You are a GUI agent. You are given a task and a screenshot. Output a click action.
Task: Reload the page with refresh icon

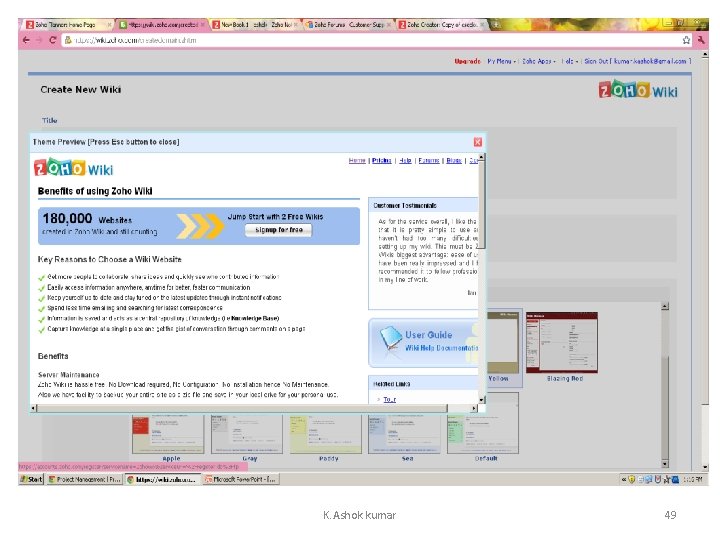click(x=52, y=40)
